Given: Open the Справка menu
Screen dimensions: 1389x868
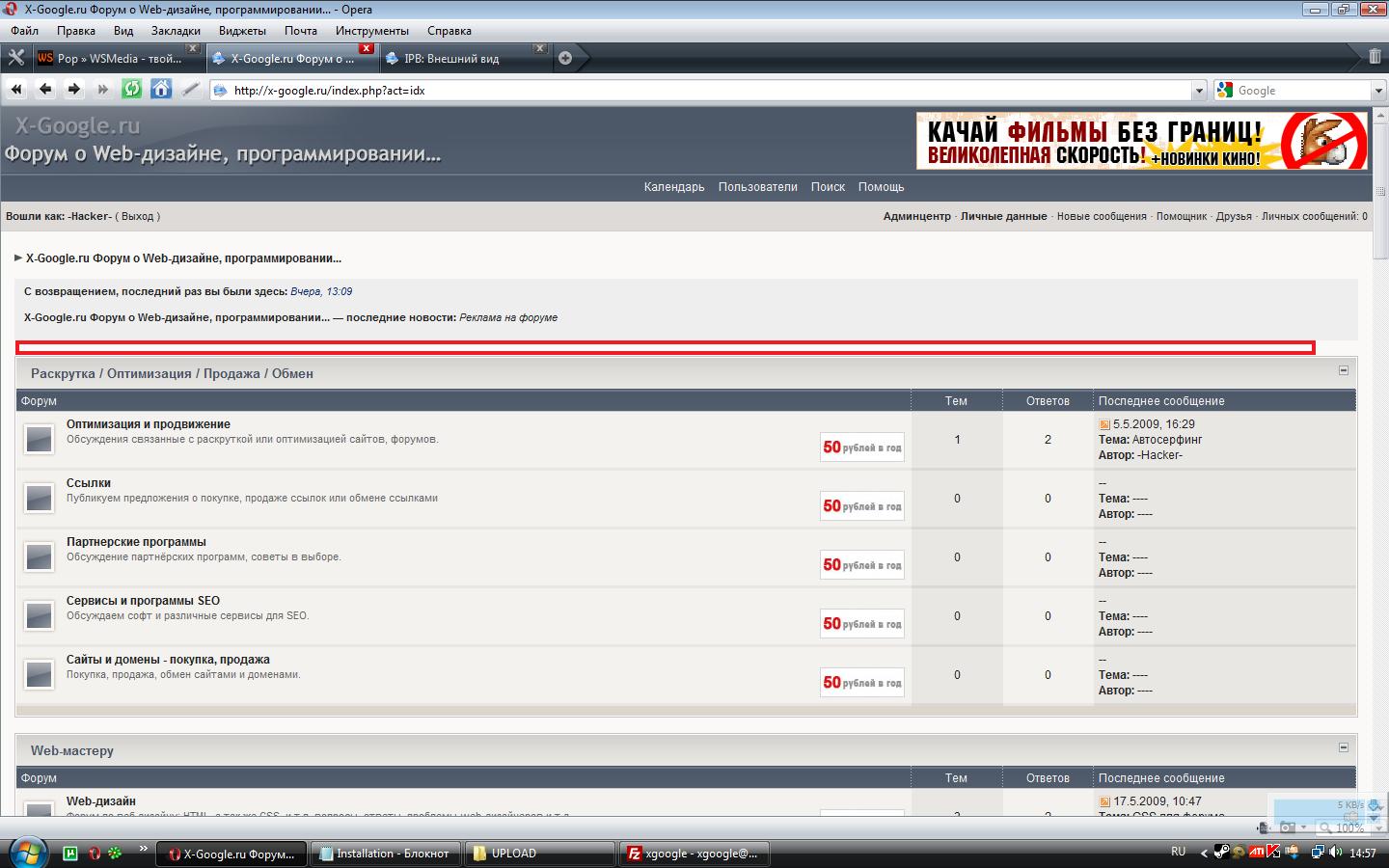Looking at the screenshot, I should 449,31.
